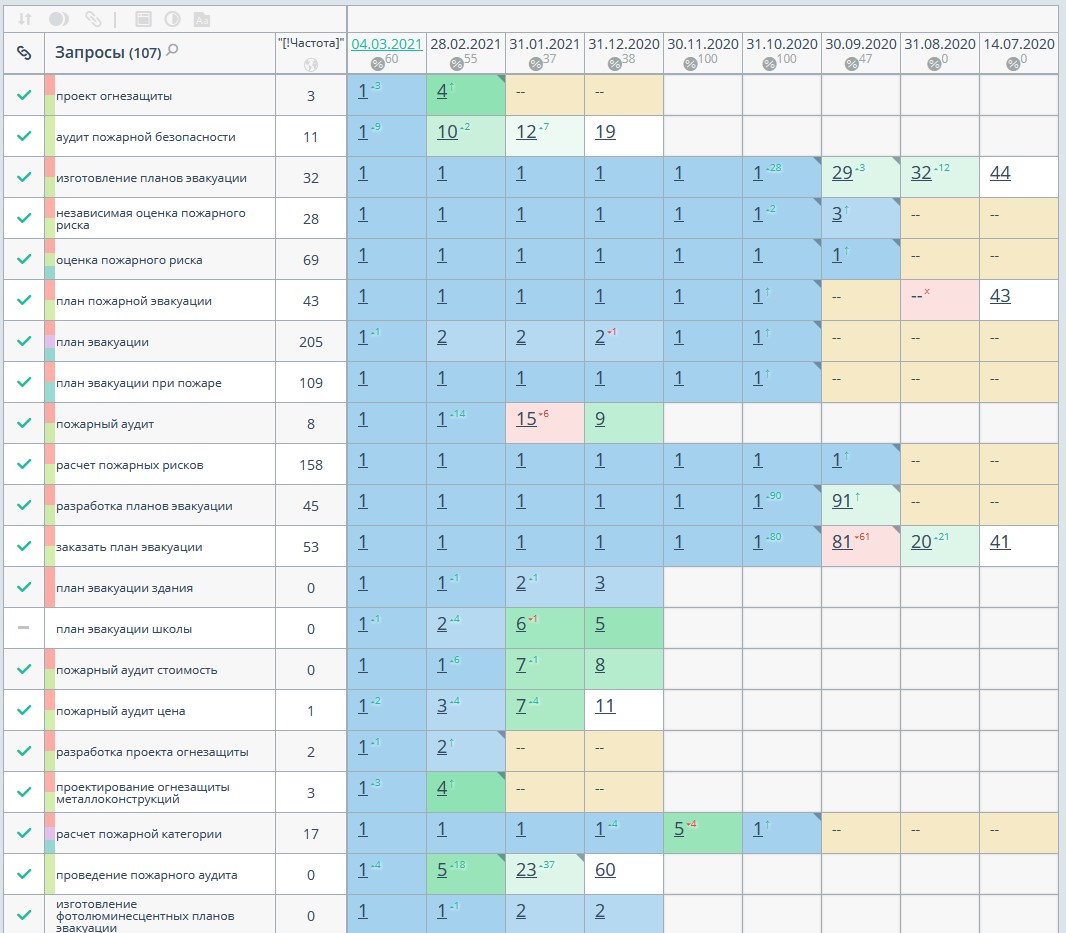Image resolution: width=1066 pixels, height=933 pixels.
Task: Click percent icon under 28.02.2021 date
Action: click(x=457, y=64)
